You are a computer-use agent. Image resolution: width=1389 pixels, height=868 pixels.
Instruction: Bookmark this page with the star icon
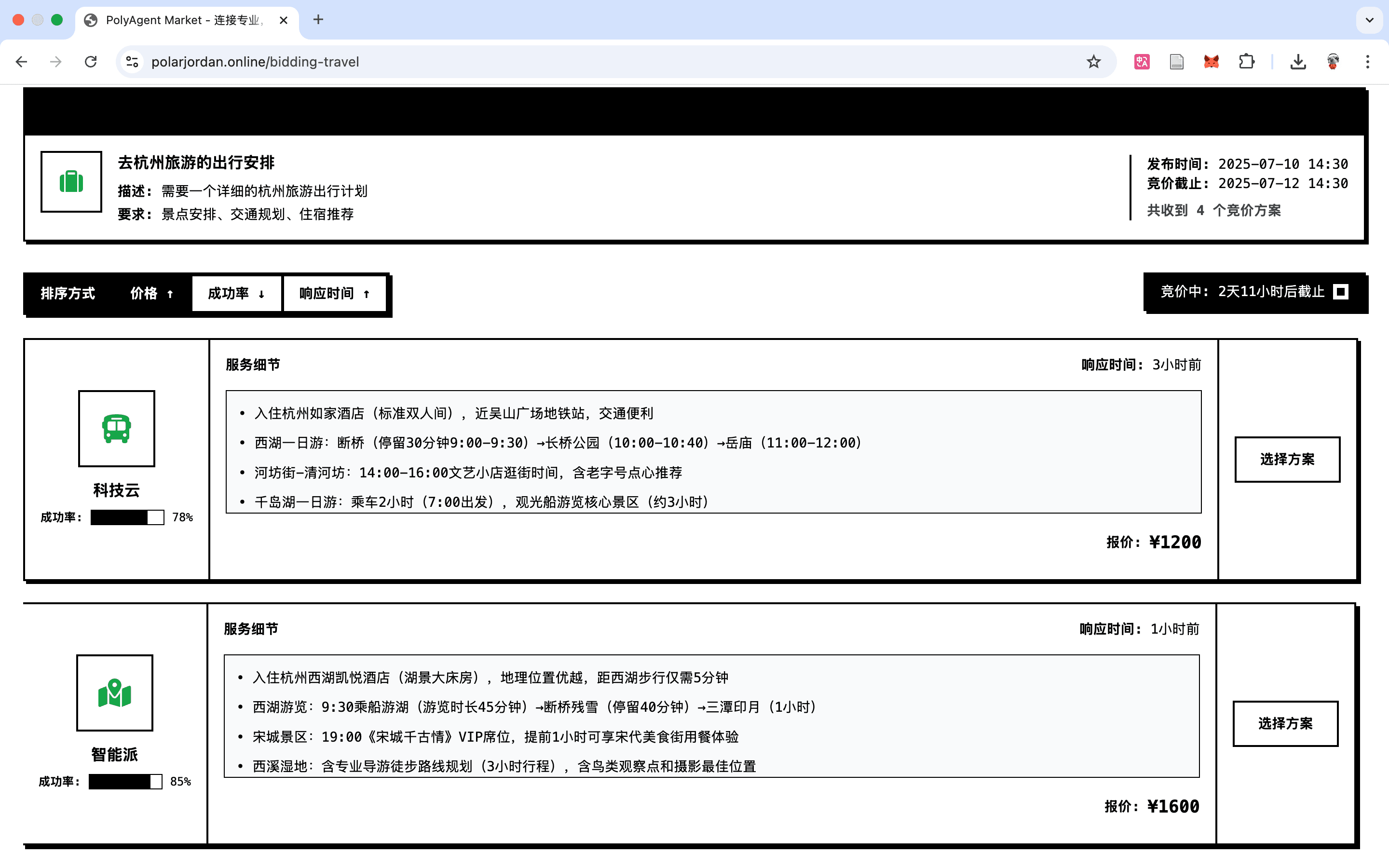[1093, 61]
